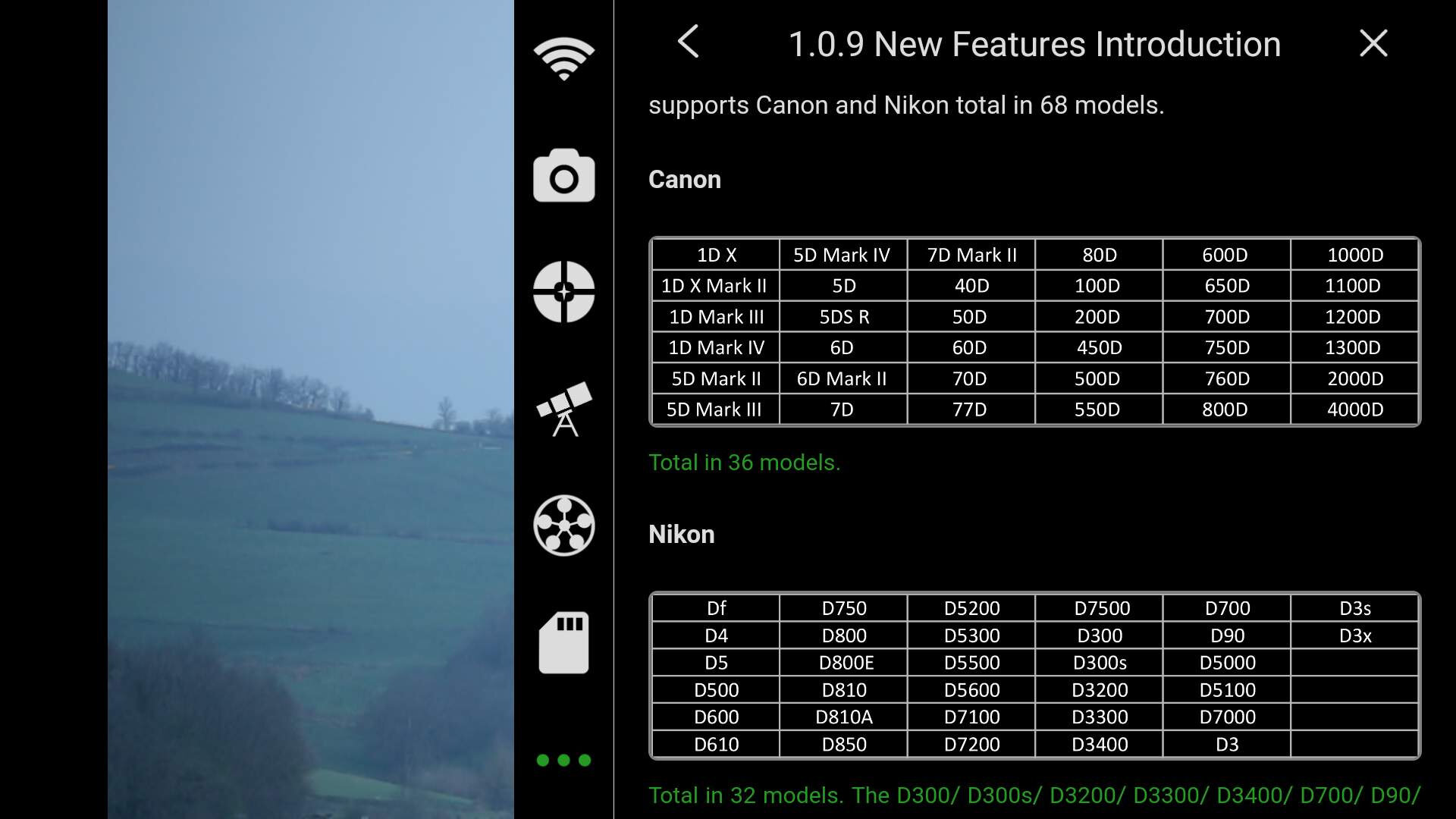The width and height of the screenshot is (1456, 819).
Task: Select the crosshair focus target icon
Action: [563, 292]
